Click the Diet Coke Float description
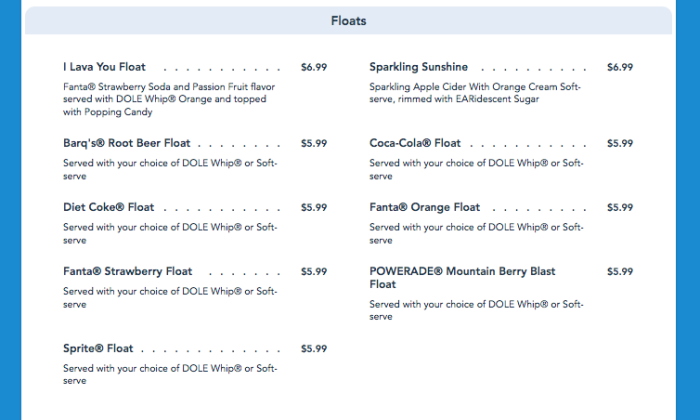700x420 pixels. coord(168,233)
